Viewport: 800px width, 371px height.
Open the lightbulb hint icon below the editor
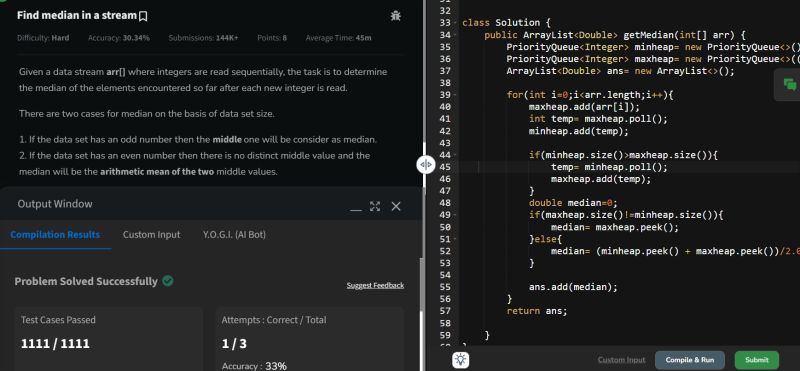click(x=461, y=359)
